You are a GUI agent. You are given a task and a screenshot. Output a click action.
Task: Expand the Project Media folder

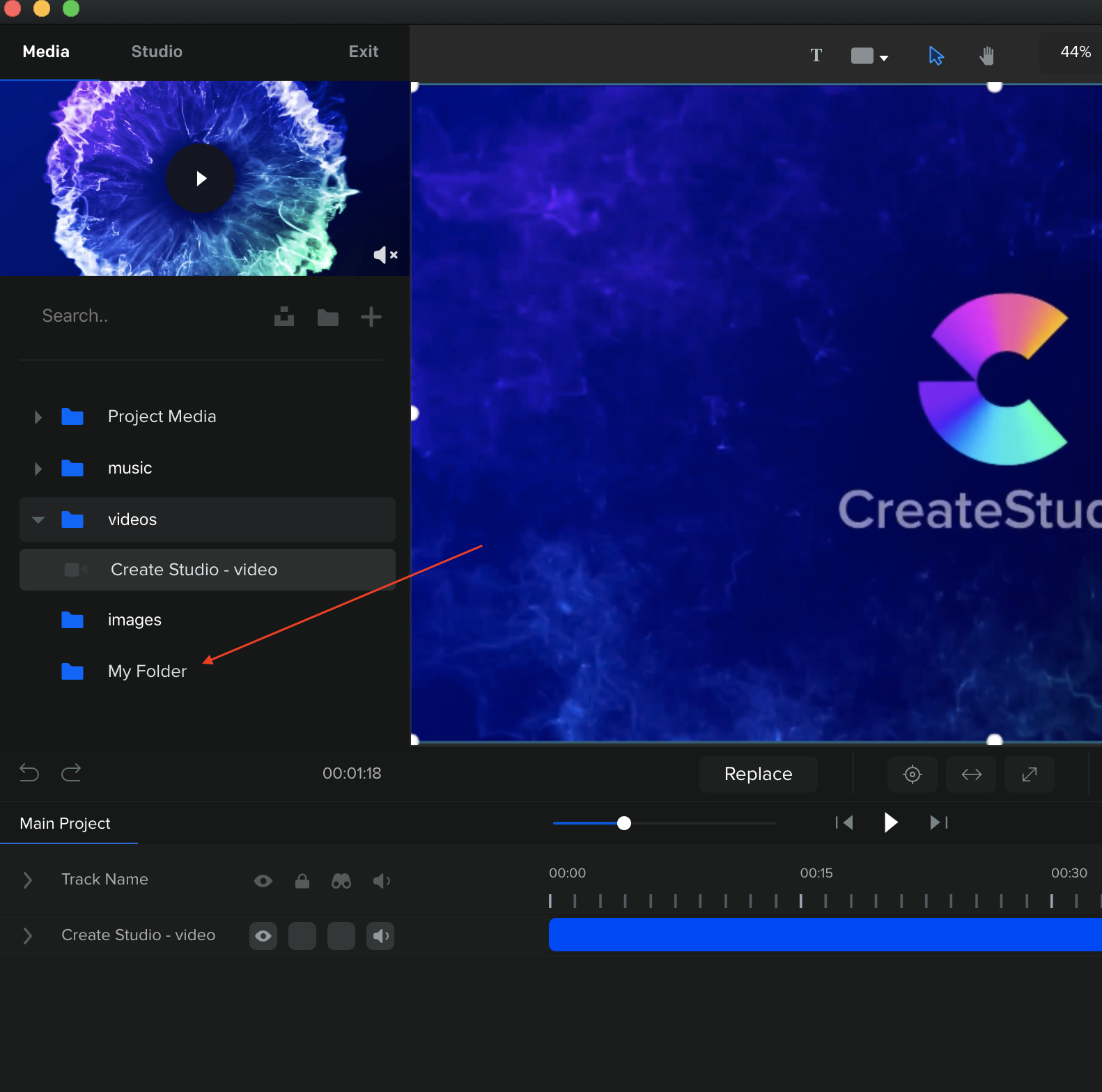pyautogui.click(x=38, y=417)
